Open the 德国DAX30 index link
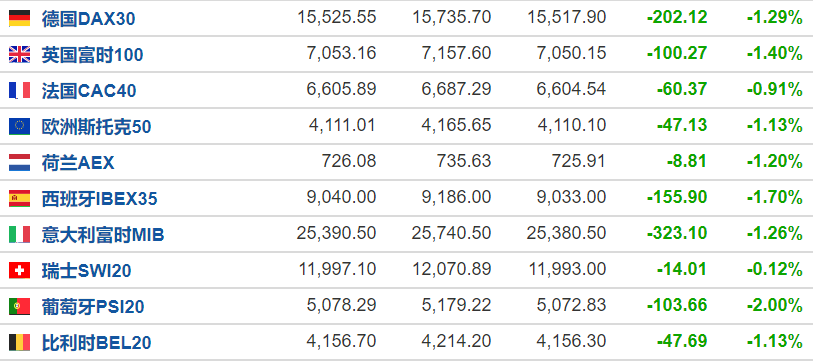 89,19
